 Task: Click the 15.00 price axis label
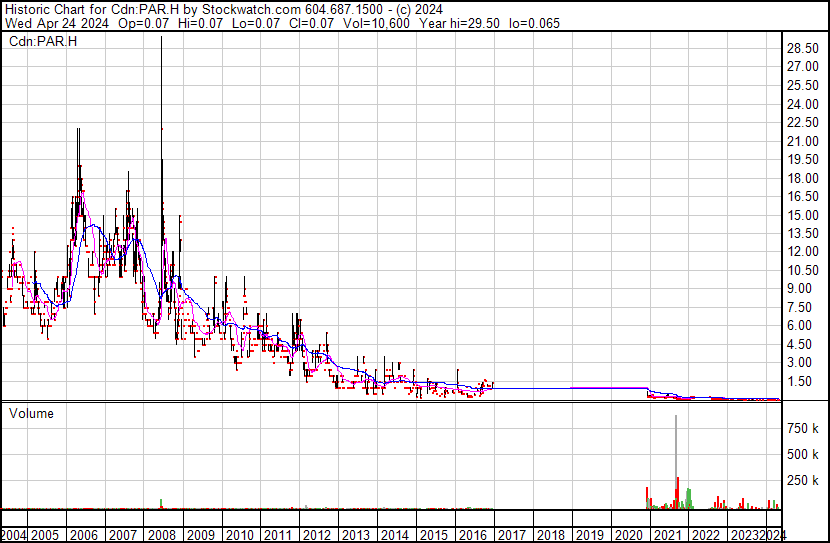(804, 215)
